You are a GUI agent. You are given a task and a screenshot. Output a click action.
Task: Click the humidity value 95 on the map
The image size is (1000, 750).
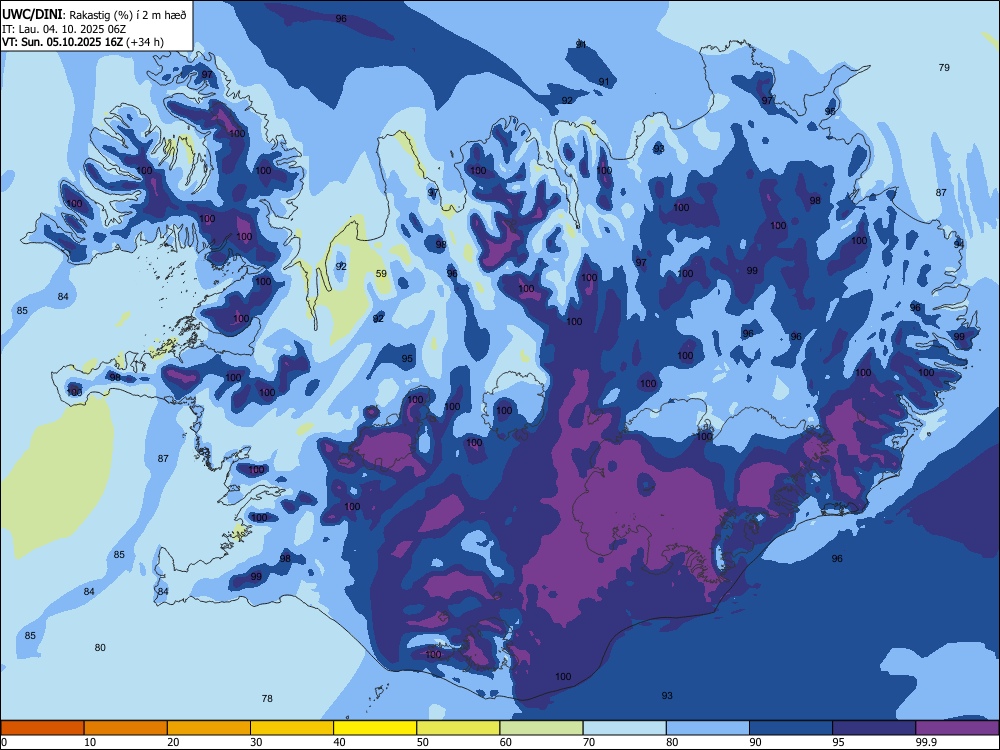[407, 358]
